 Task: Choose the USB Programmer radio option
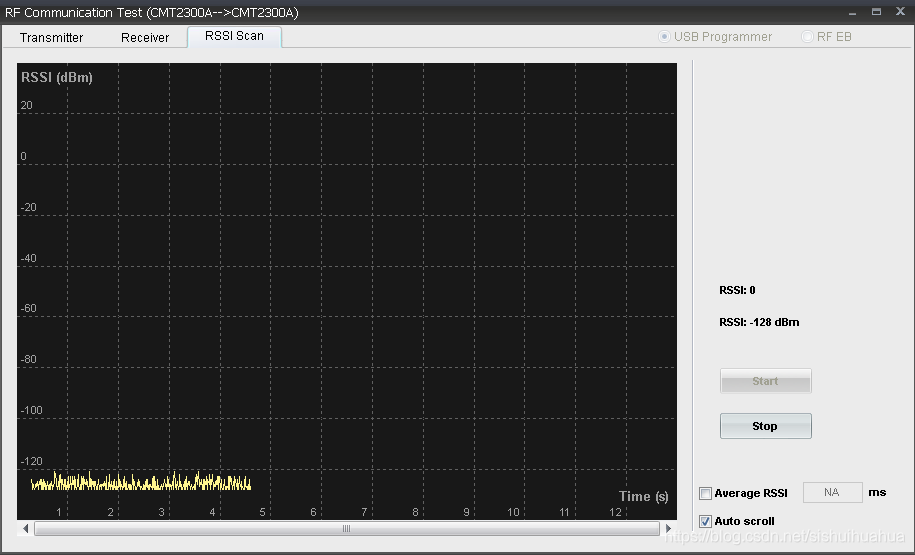point(715,37)
